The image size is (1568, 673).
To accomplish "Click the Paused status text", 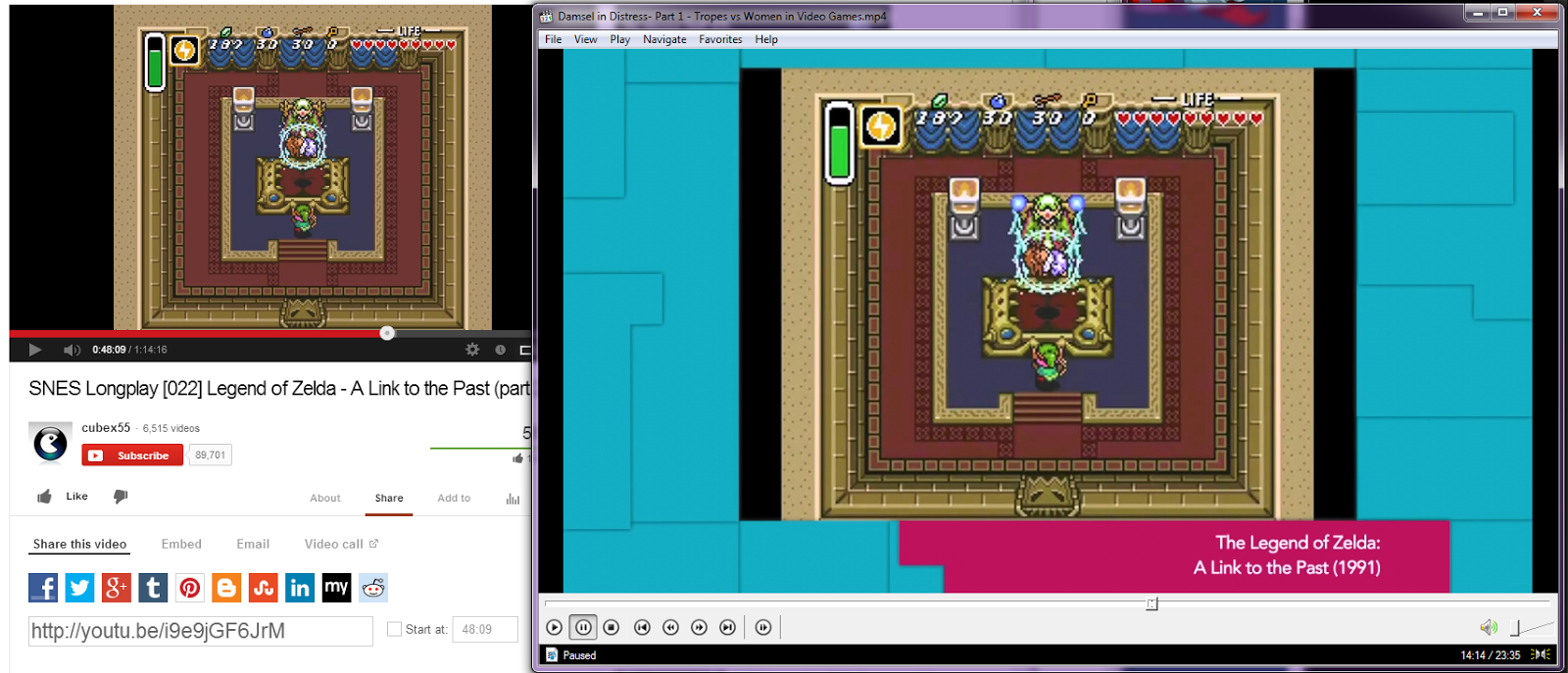I will click(579, 655).
